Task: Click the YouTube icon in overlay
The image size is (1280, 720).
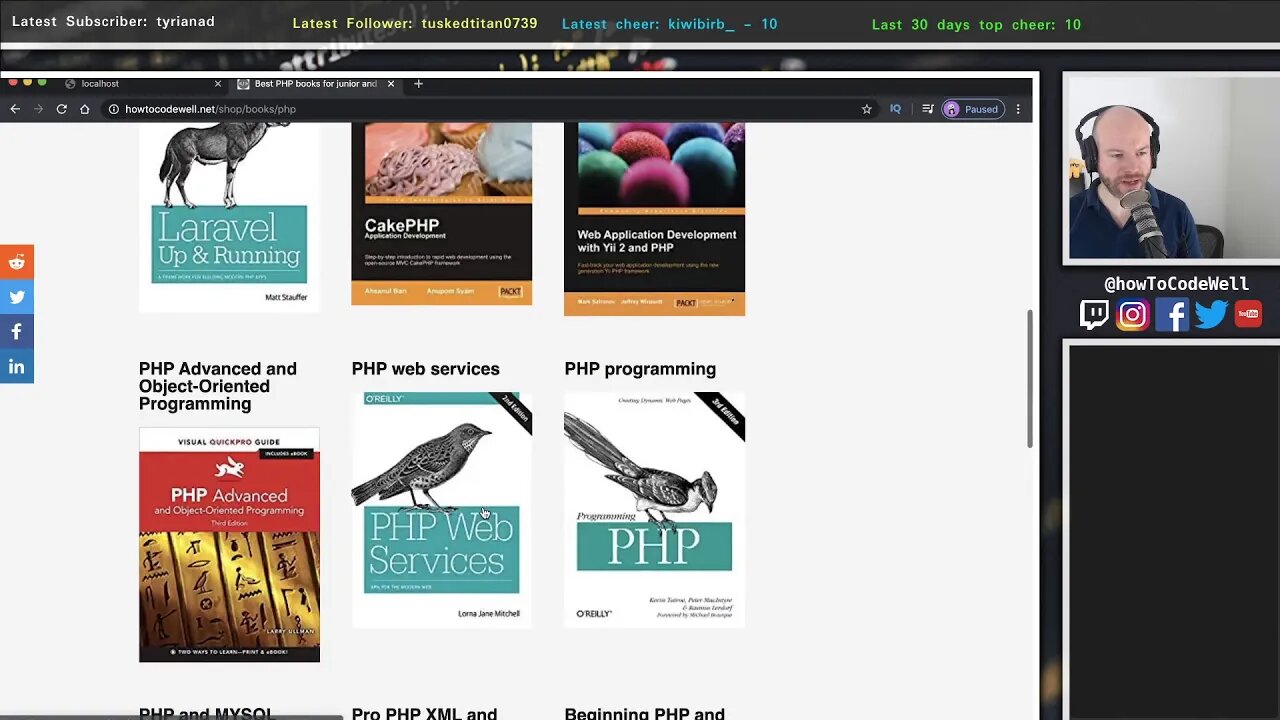Action: coord(1248,314)
